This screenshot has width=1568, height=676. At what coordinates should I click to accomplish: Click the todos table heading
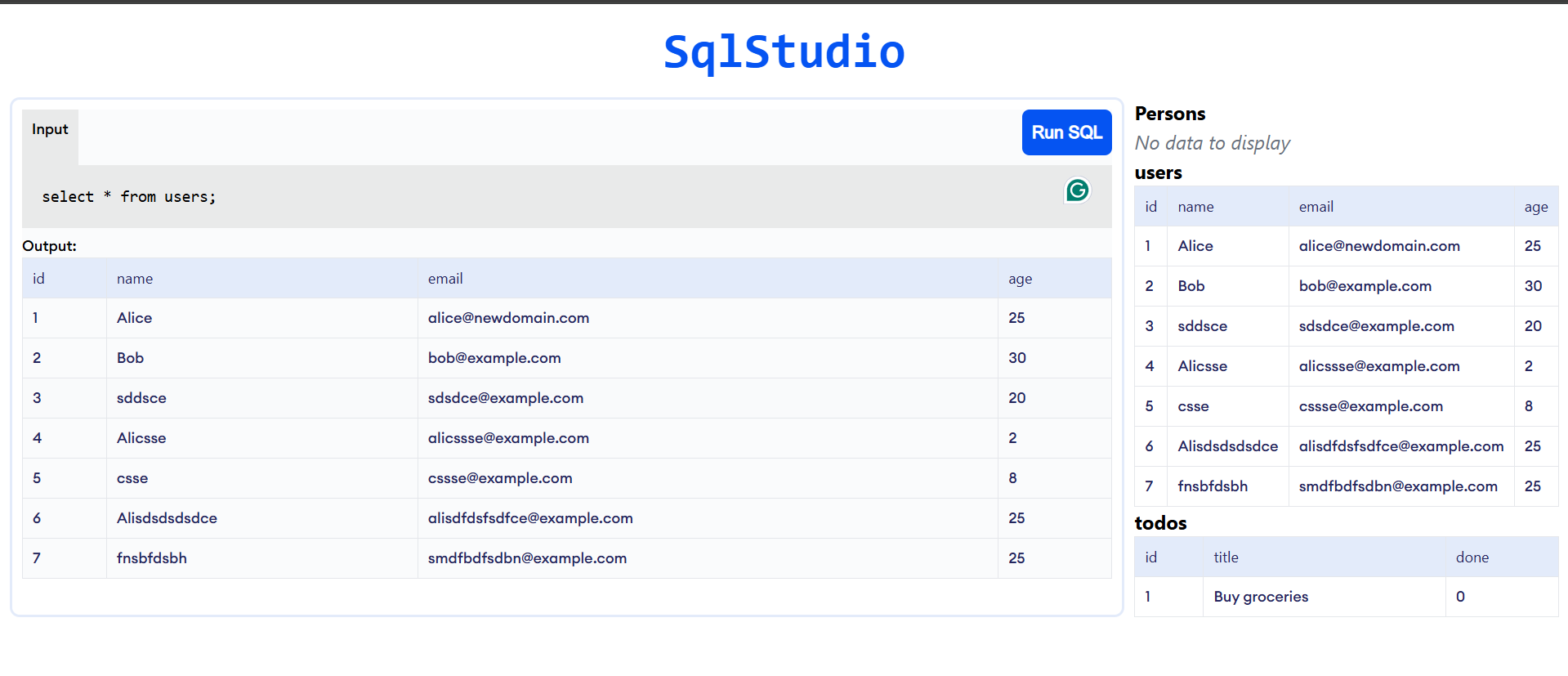[1160, 523]
